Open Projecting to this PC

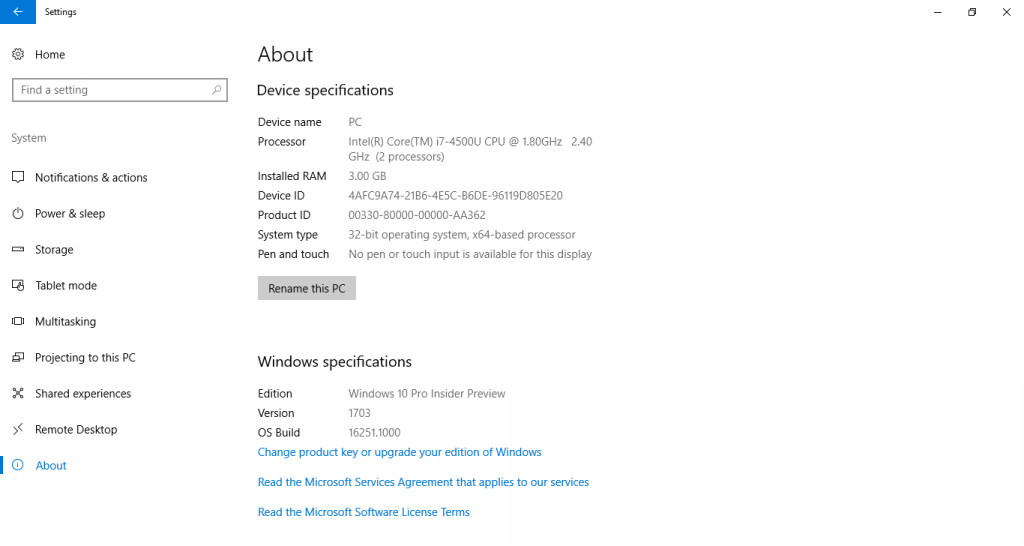pyautogui.click(x=86, y=357)
